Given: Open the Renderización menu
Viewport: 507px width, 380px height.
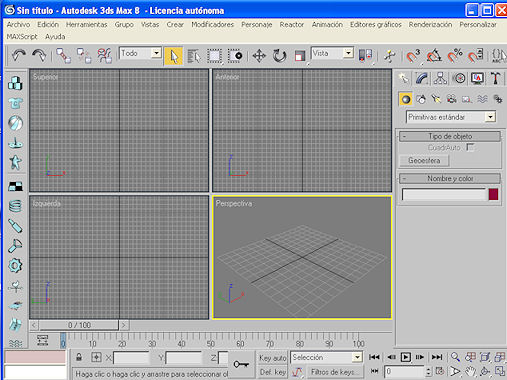Looking at the screenshot, I should 430,25.
